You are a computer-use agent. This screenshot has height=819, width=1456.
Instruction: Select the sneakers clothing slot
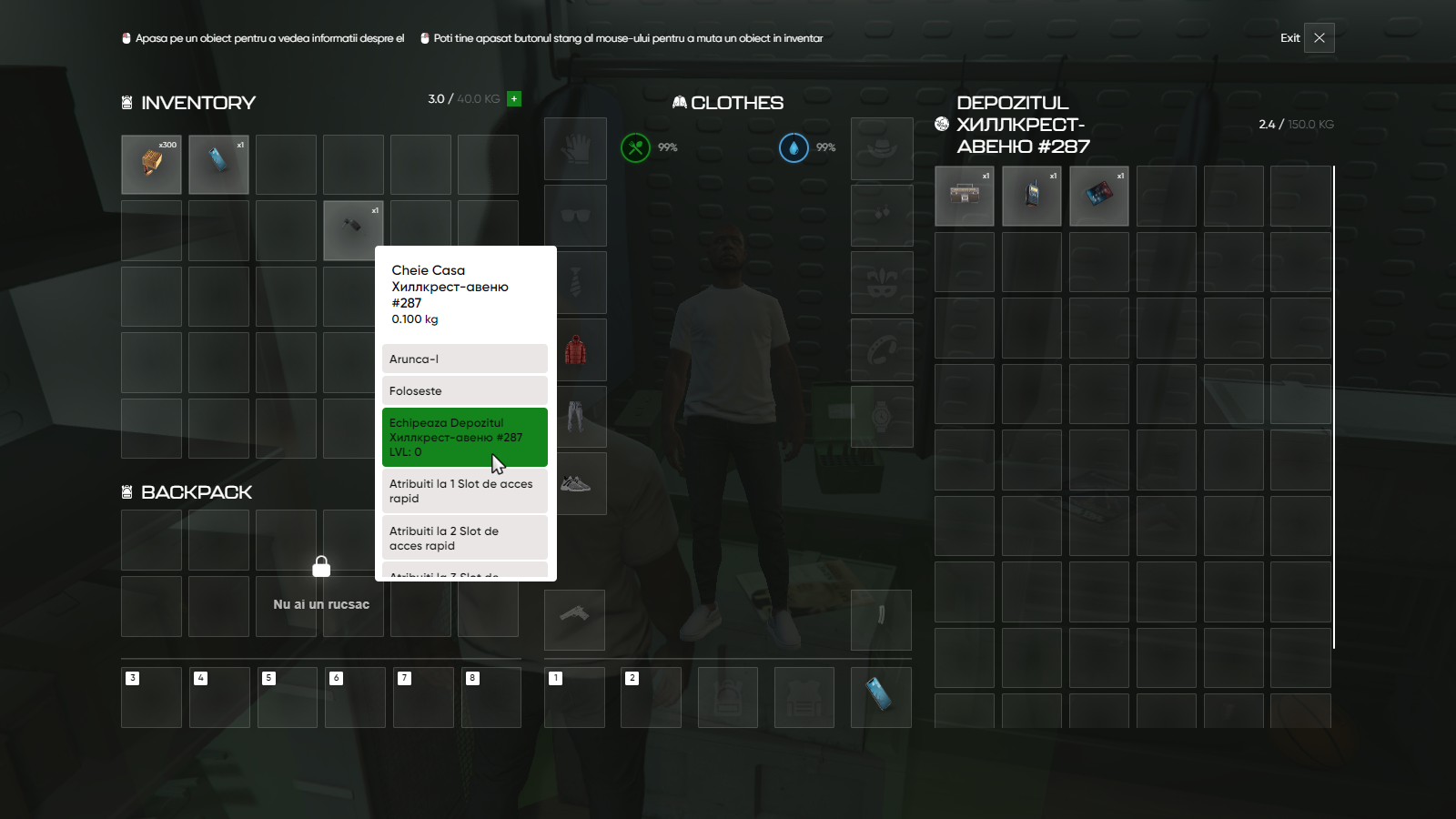click(575, 483)
